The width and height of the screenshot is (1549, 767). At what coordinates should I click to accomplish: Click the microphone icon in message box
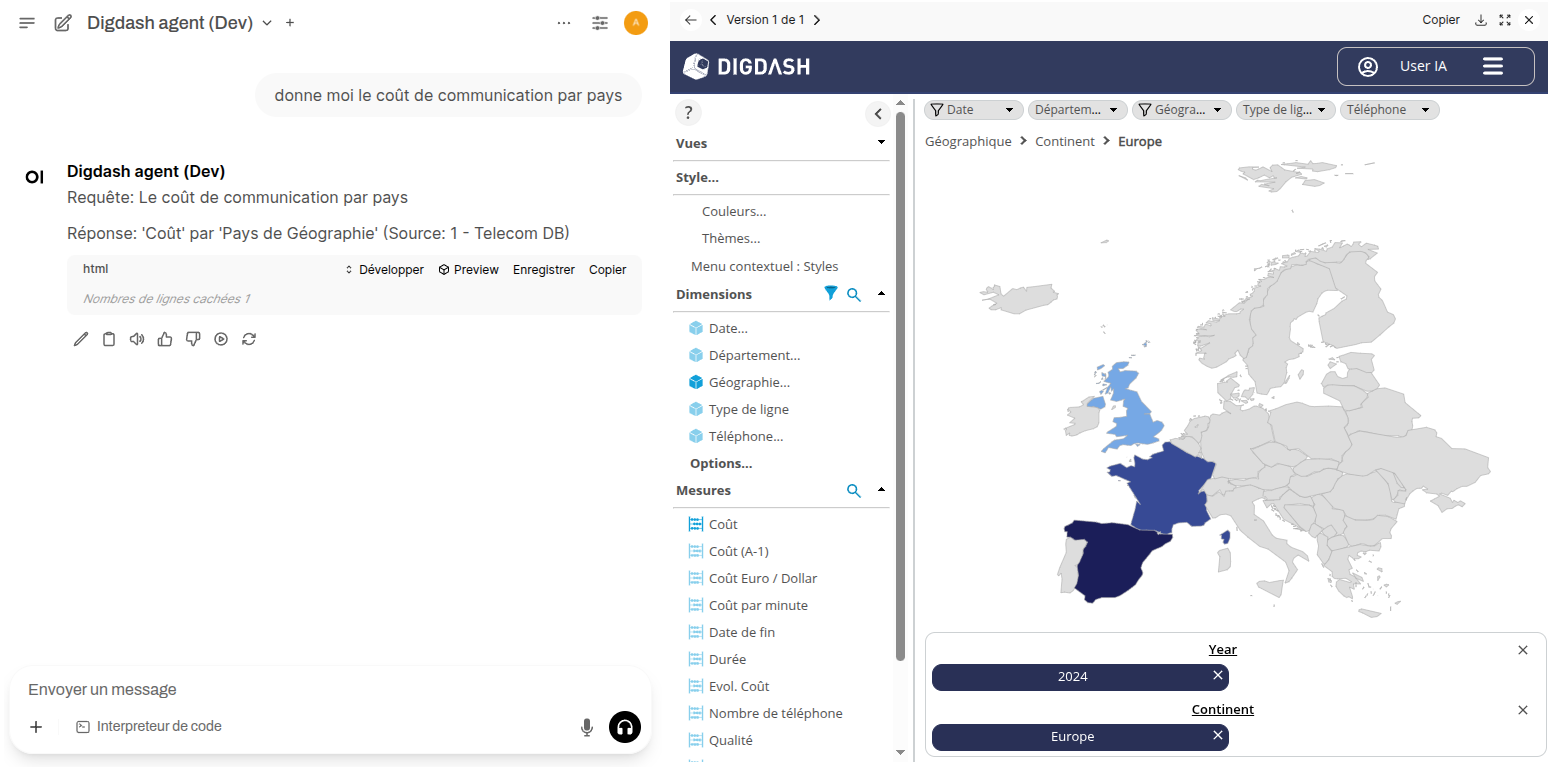(587, 727)
